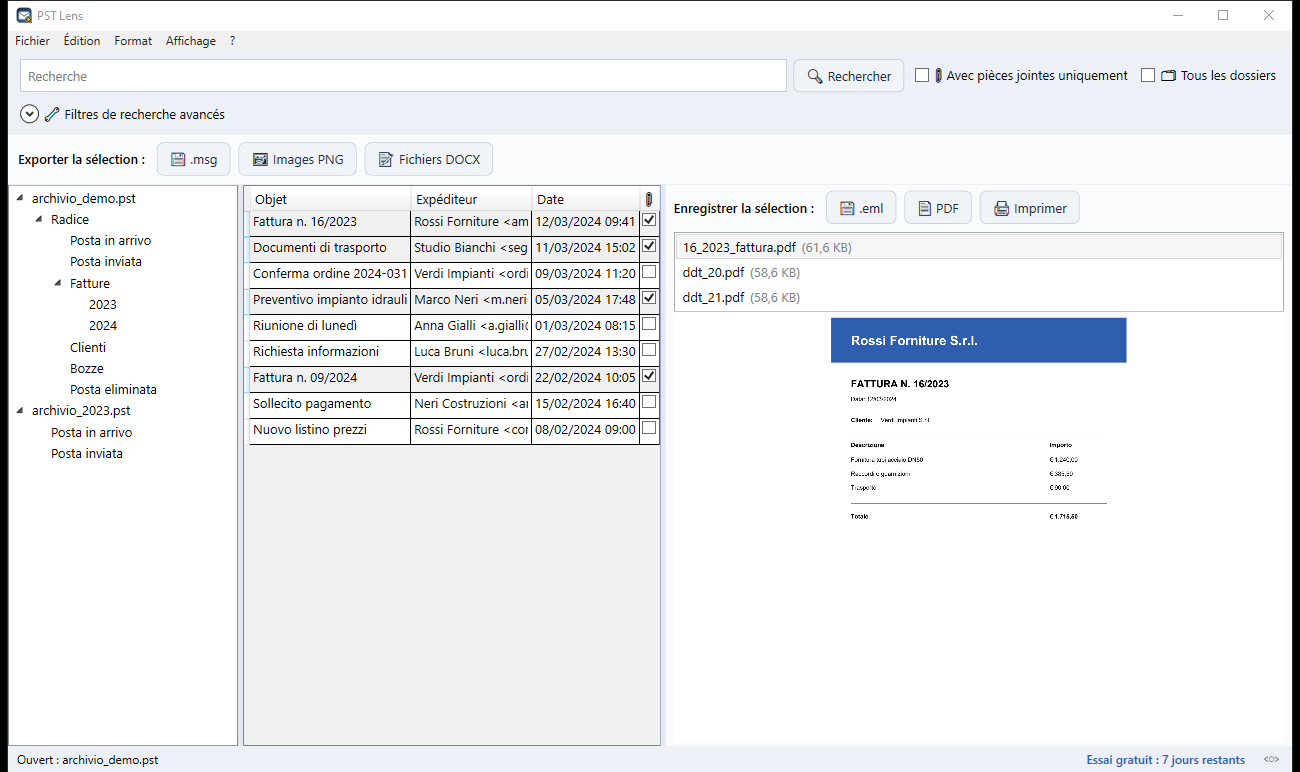Screen dimensions: 1300x772
Task: Open the "Posta in arrivo" folder under Radice
Action: point(111,240)
